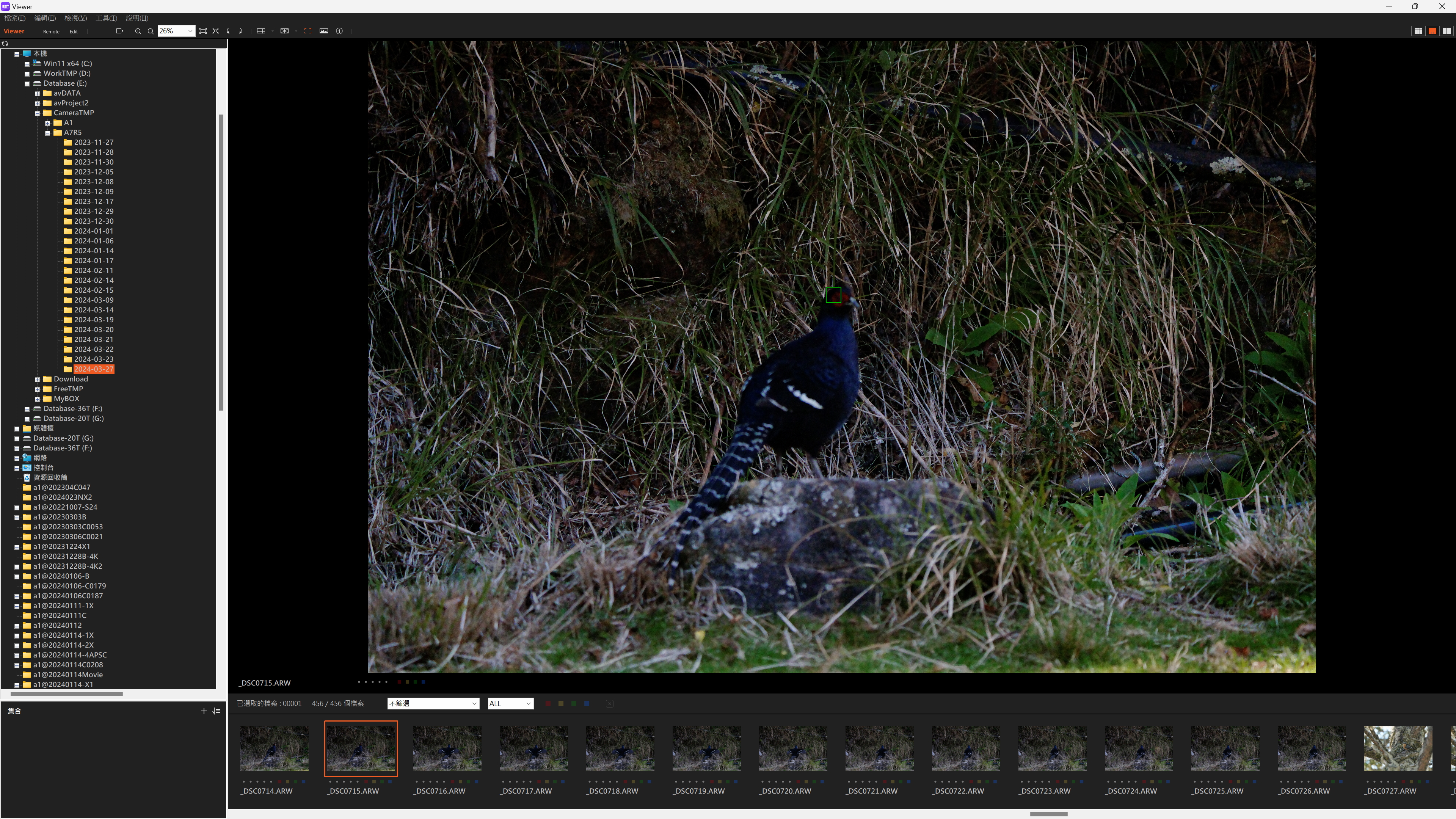1456x819 pixels.
Task: Clear filter with the X icon
Action: [x=609, y=704]
